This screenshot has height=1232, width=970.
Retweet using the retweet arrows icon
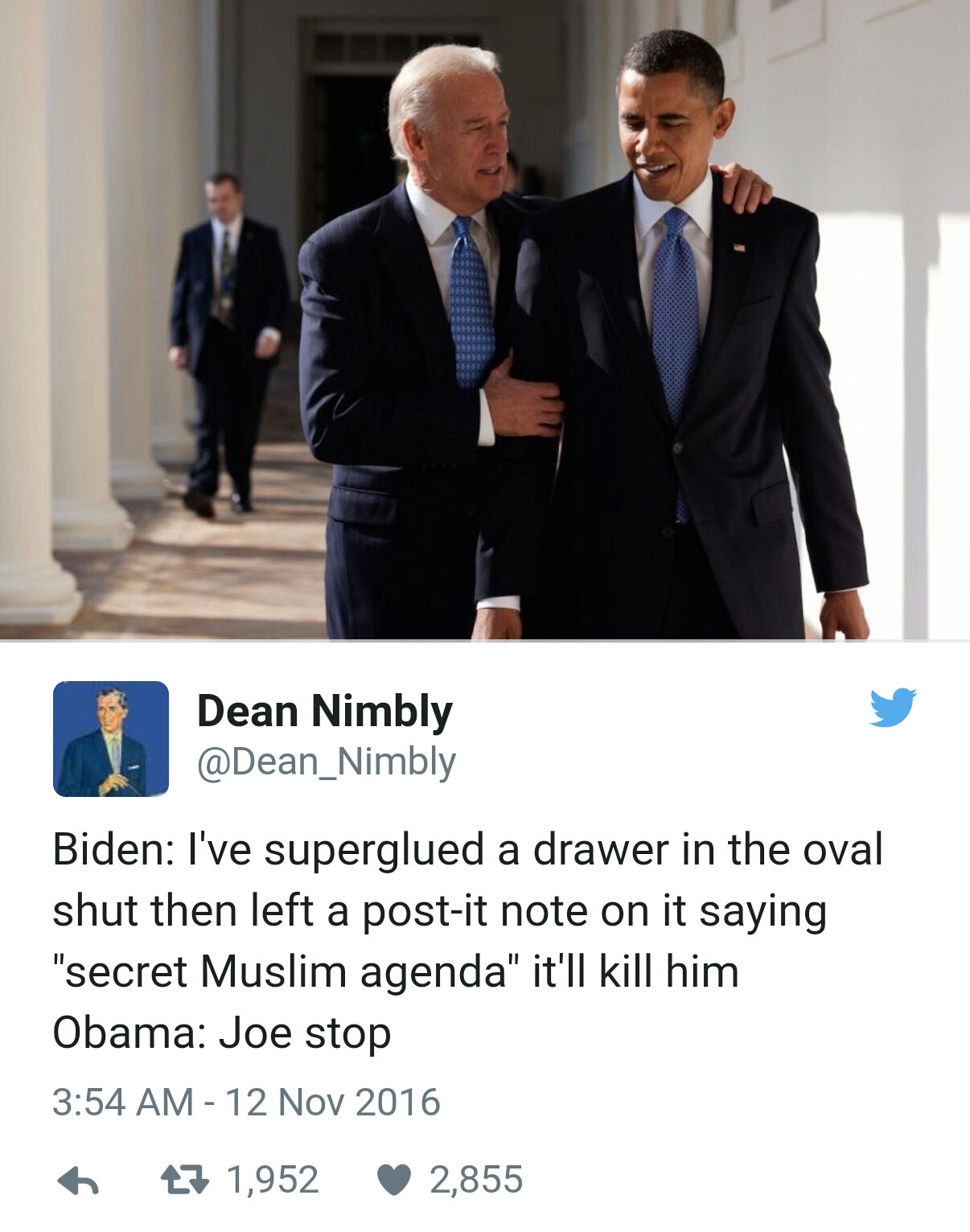[x=184, y=1180]
